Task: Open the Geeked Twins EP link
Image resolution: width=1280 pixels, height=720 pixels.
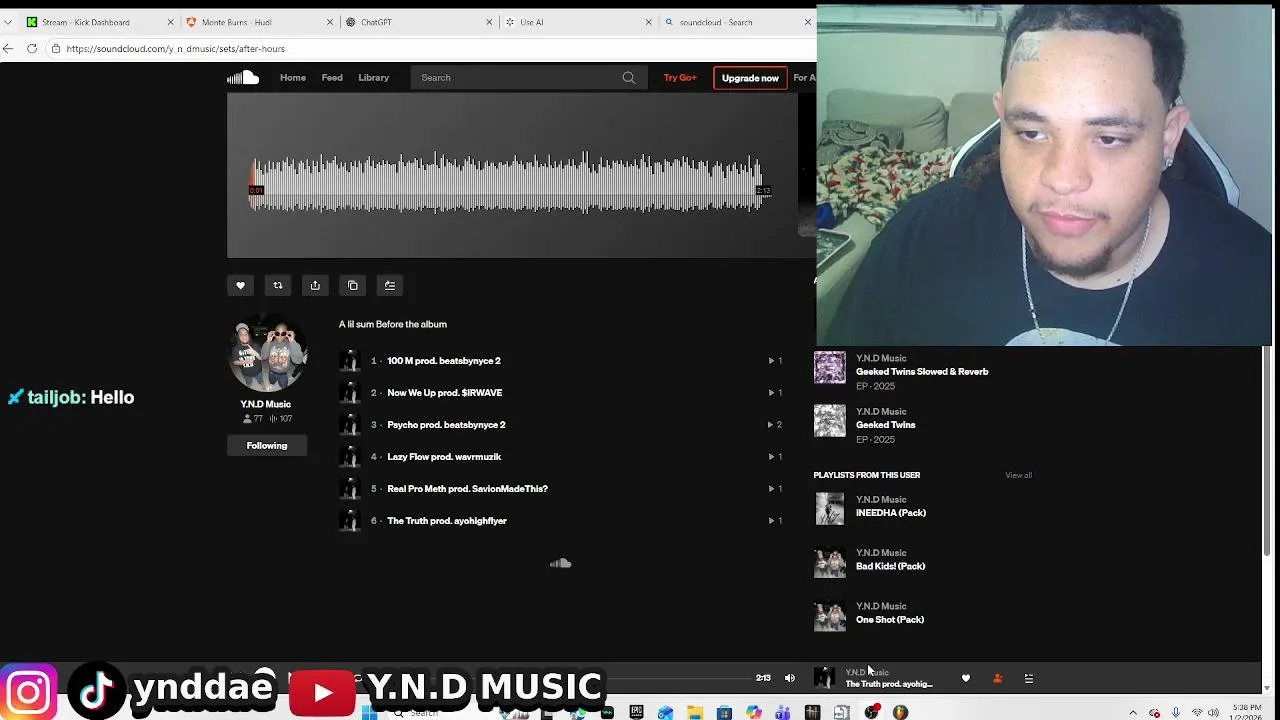Action: 885,425
